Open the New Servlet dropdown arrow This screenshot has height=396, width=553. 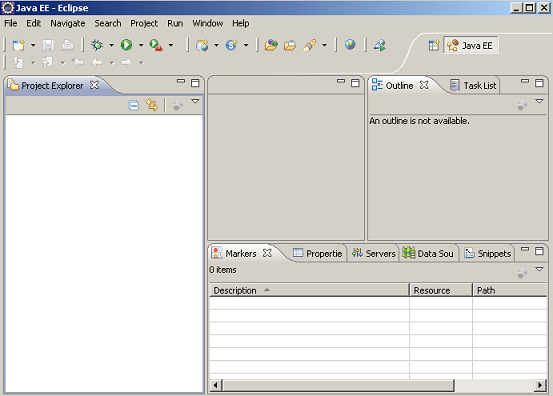point(246,45)
